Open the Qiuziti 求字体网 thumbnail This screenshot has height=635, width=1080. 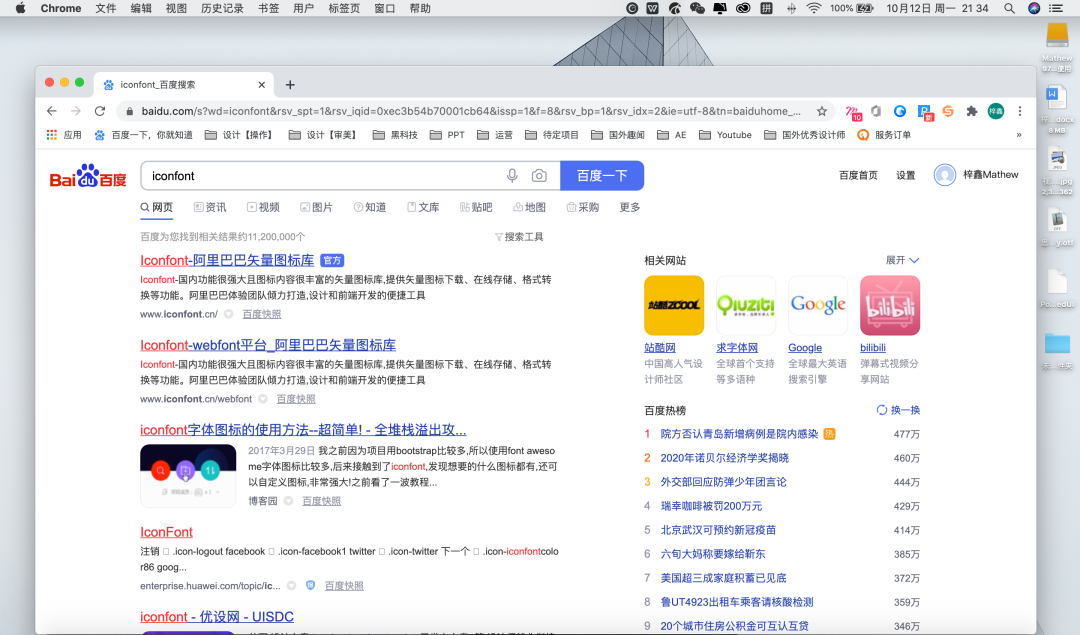[746, 305]
